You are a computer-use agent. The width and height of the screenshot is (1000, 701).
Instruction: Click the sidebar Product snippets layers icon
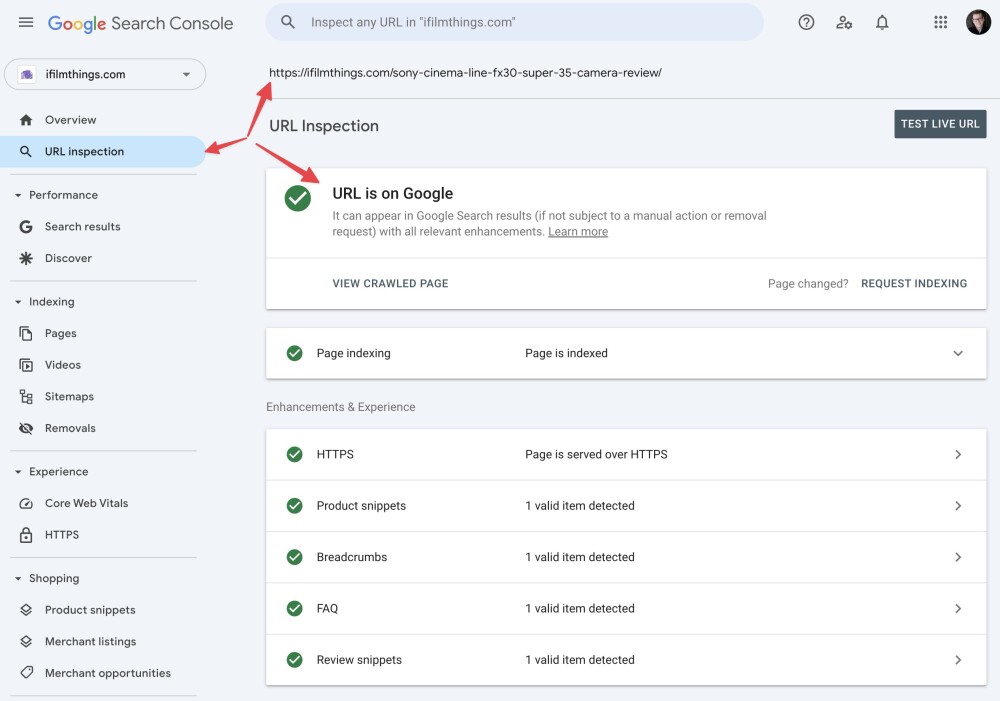tap(26, 610)
